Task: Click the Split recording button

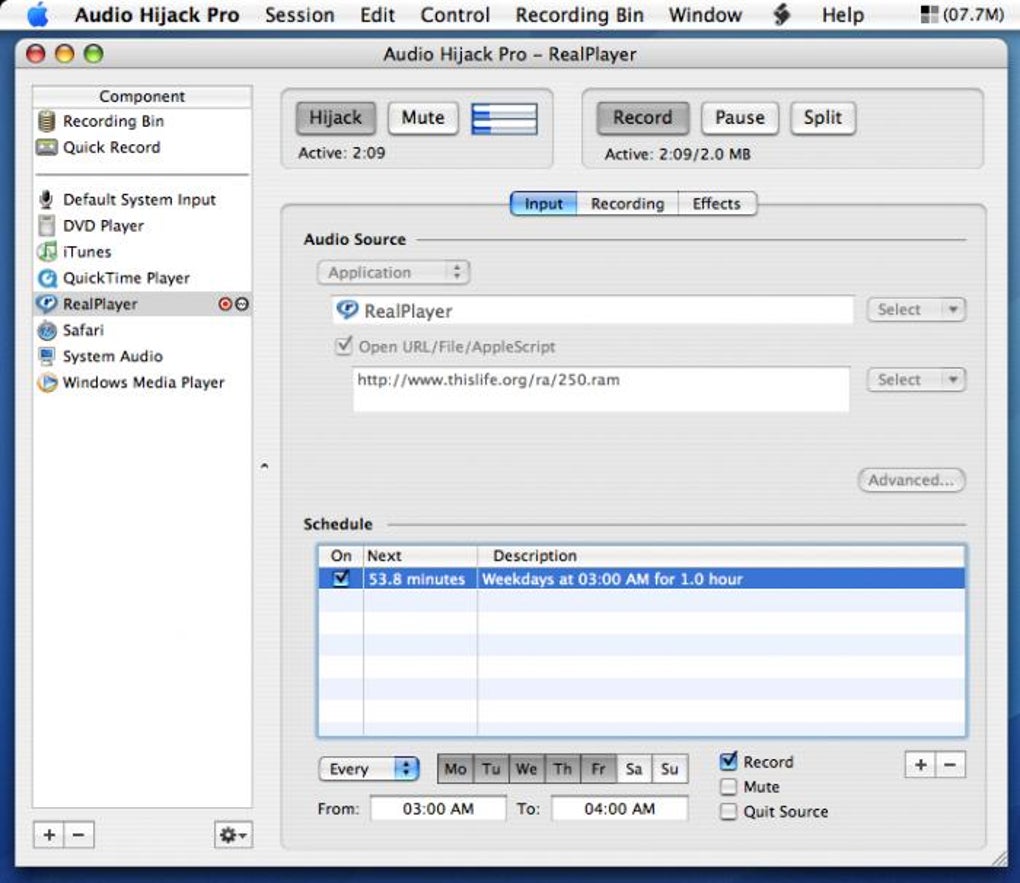Action: pos(822,118)
